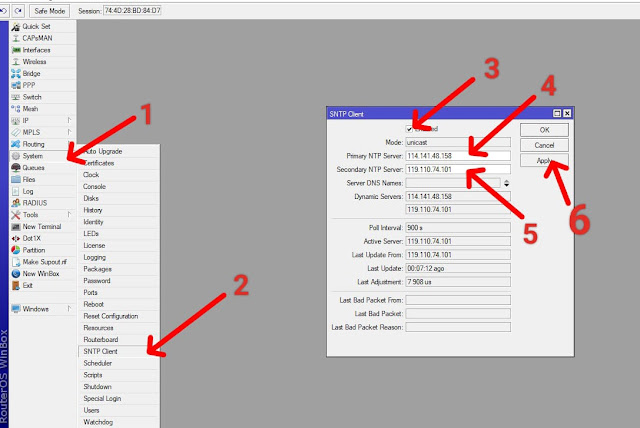The height and width of the screenshot is (428, 640).
Task: Open Routerboard entry in submenu
Action: [118, 339]
